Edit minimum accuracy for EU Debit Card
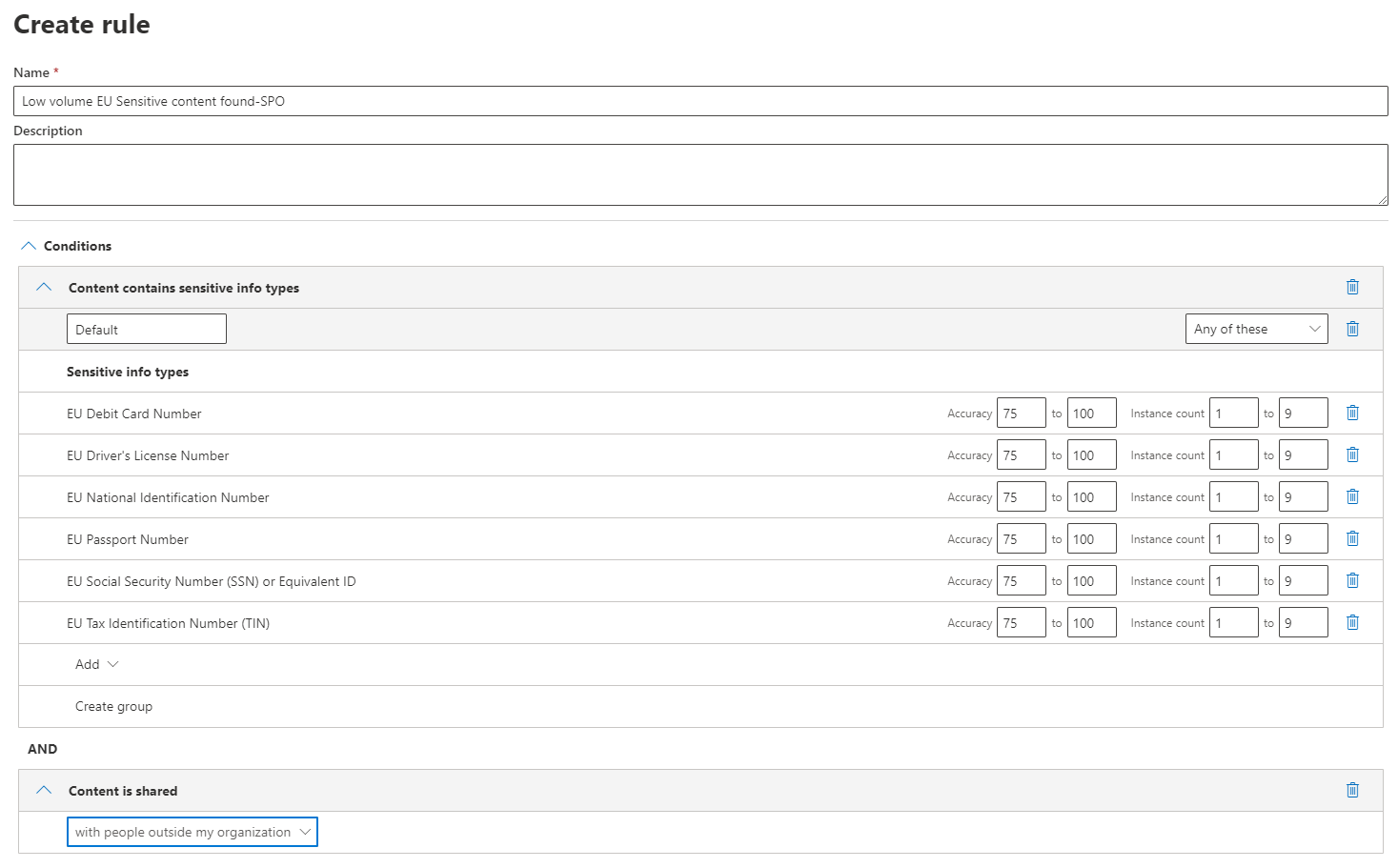 coord(1021,414)
